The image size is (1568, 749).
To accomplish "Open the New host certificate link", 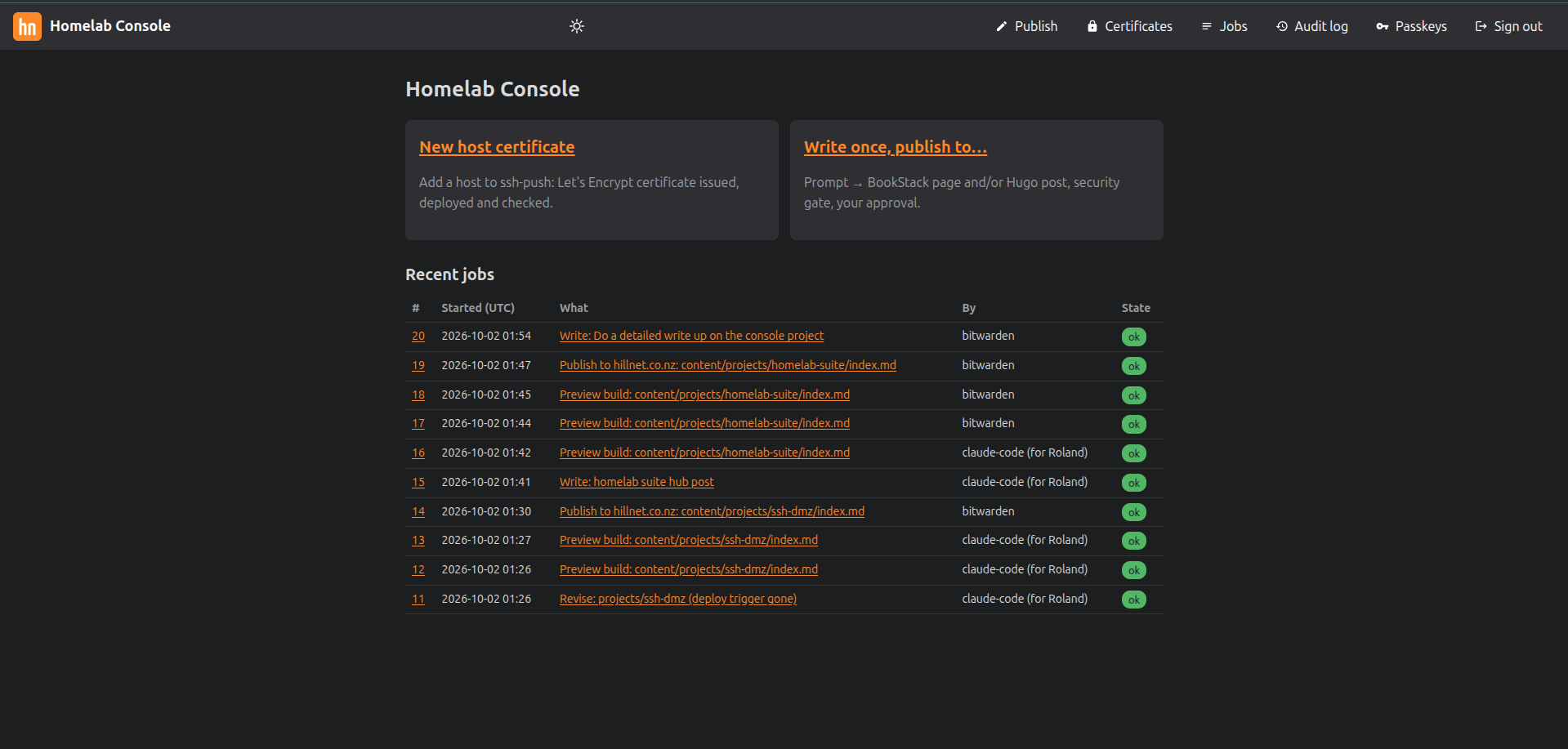I will pyautogui.click(x=497, y=147).
